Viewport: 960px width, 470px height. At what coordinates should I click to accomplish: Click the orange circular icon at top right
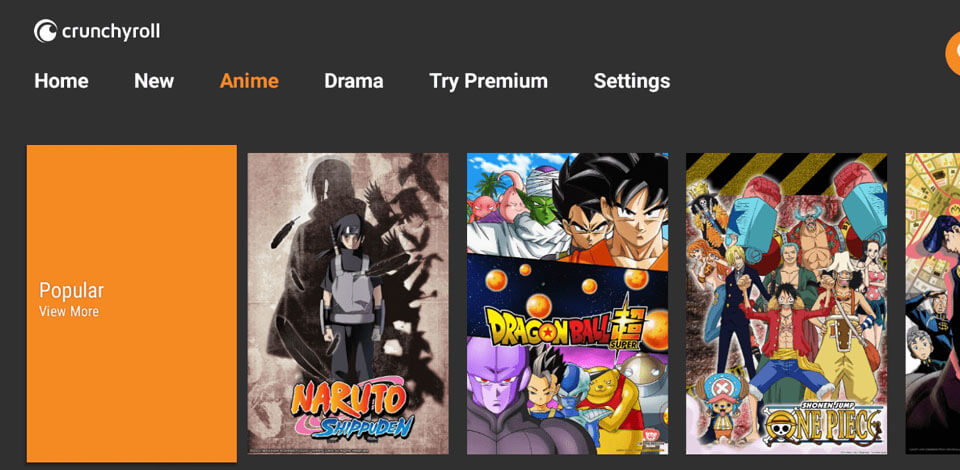(x=953, y=54)
